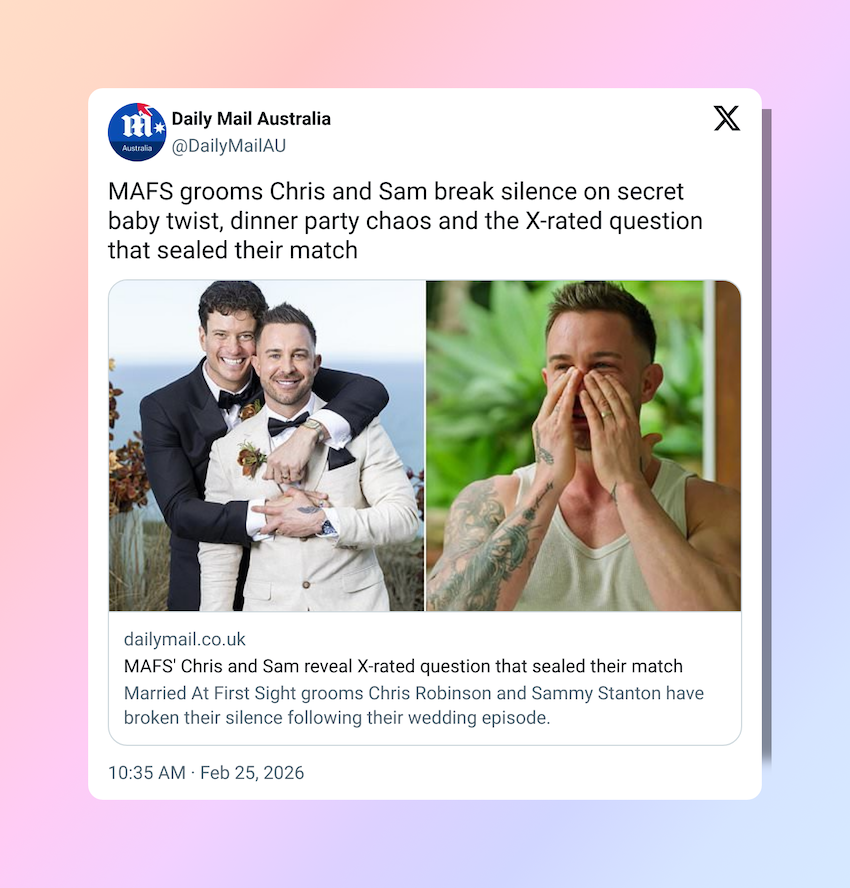The height and width of the screenshot is (888, 850).
Task: Click the X logo icon
Action: 727,118
